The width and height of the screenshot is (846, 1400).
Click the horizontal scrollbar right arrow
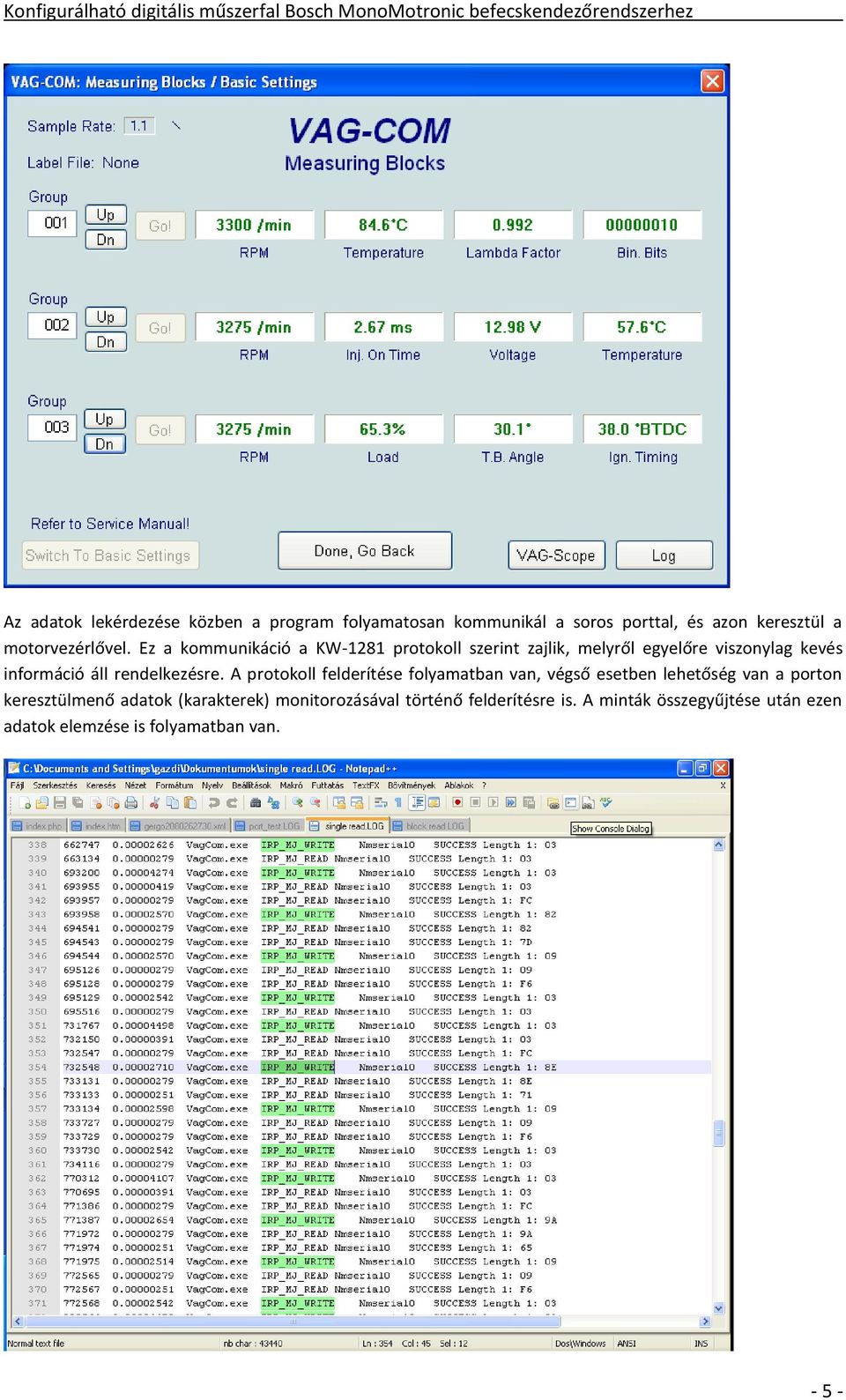705,1322
